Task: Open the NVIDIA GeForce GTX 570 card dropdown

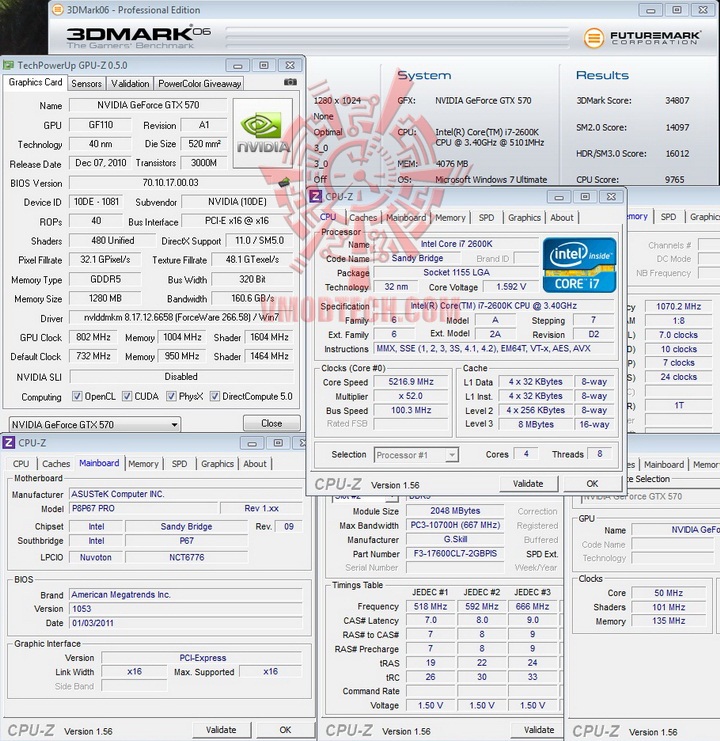Action: [x=94, y=424]
